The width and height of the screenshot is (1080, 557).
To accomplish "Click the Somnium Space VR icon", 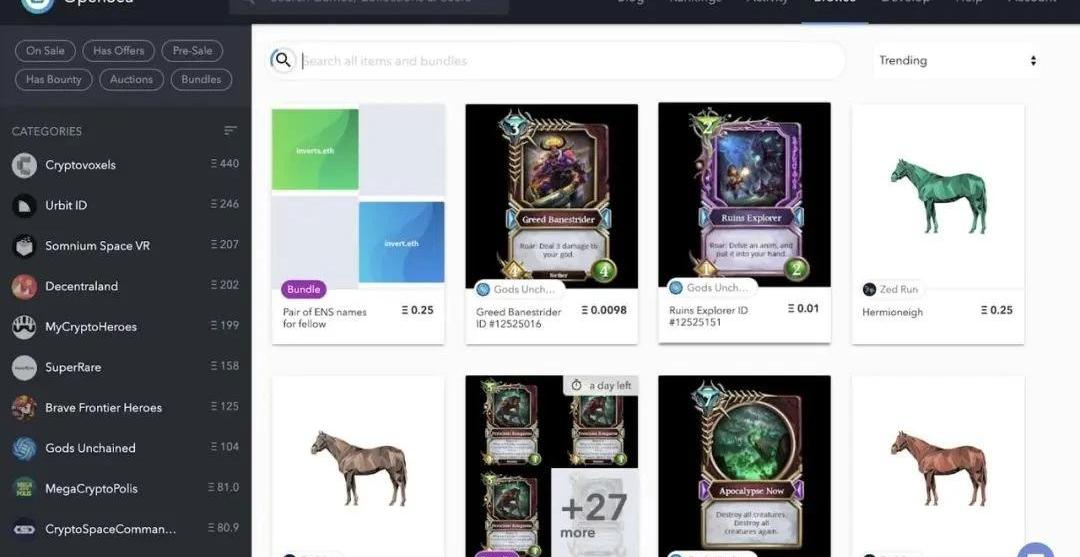I will (24, 246).
